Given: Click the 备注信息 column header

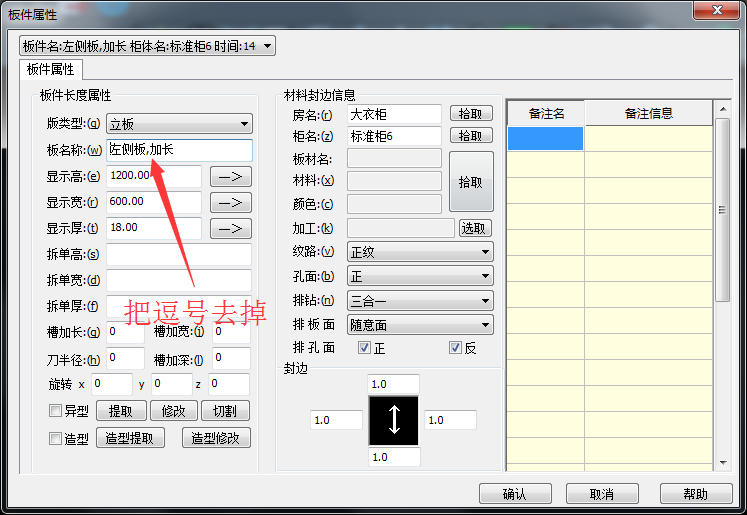Looking at the screenshot, I should [x=648, y=114].
